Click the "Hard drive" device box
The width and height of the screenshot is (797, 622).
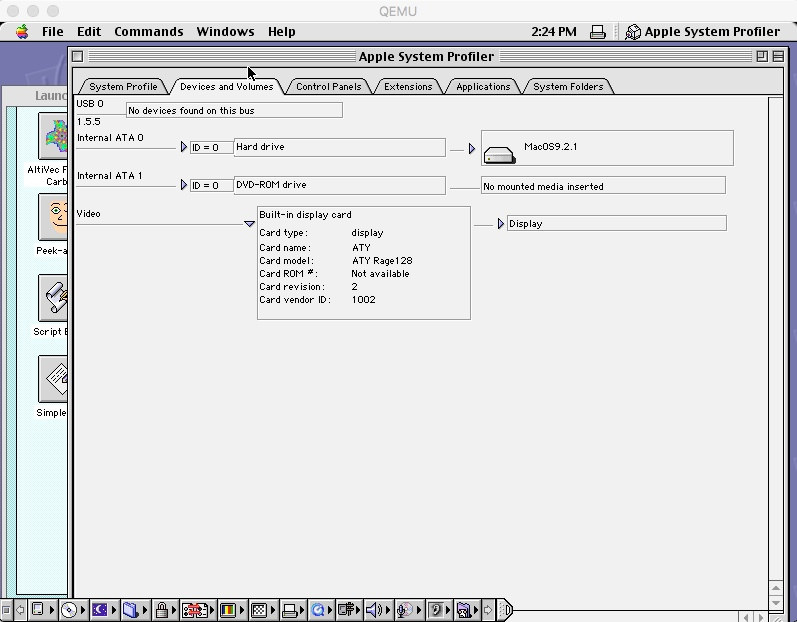340,147
